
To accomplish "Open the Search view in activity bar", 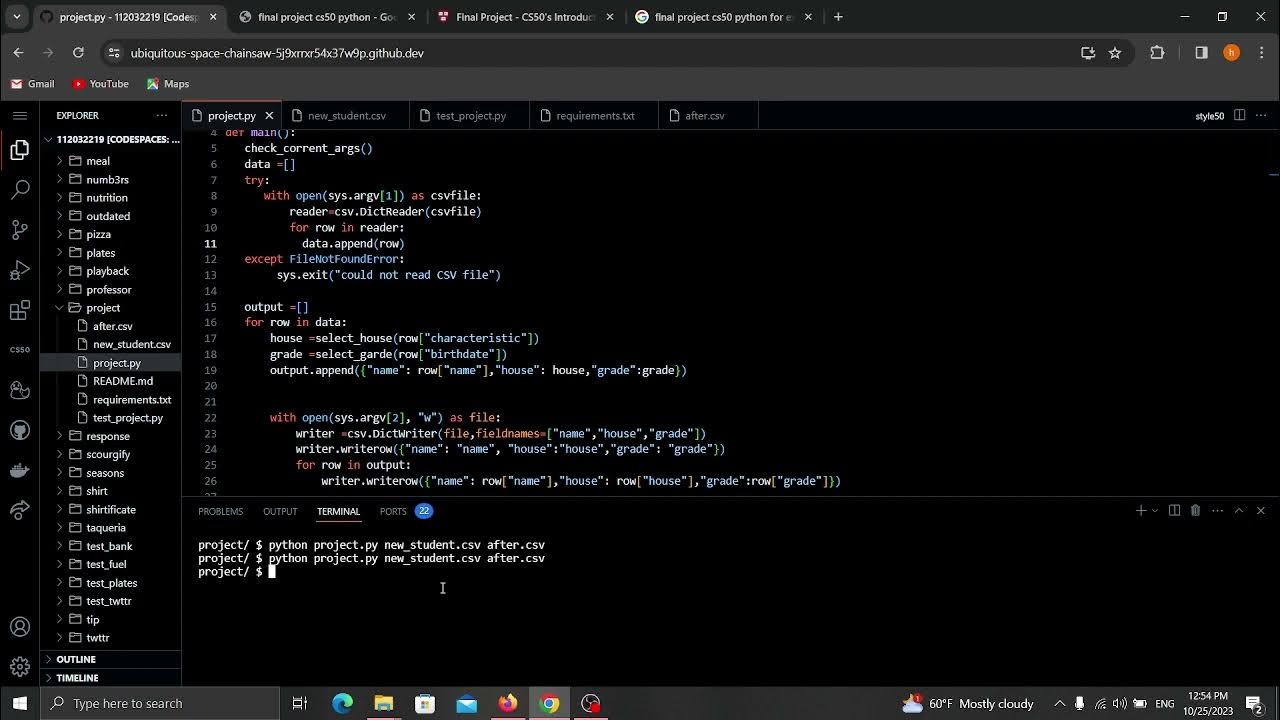I will 19,189.
